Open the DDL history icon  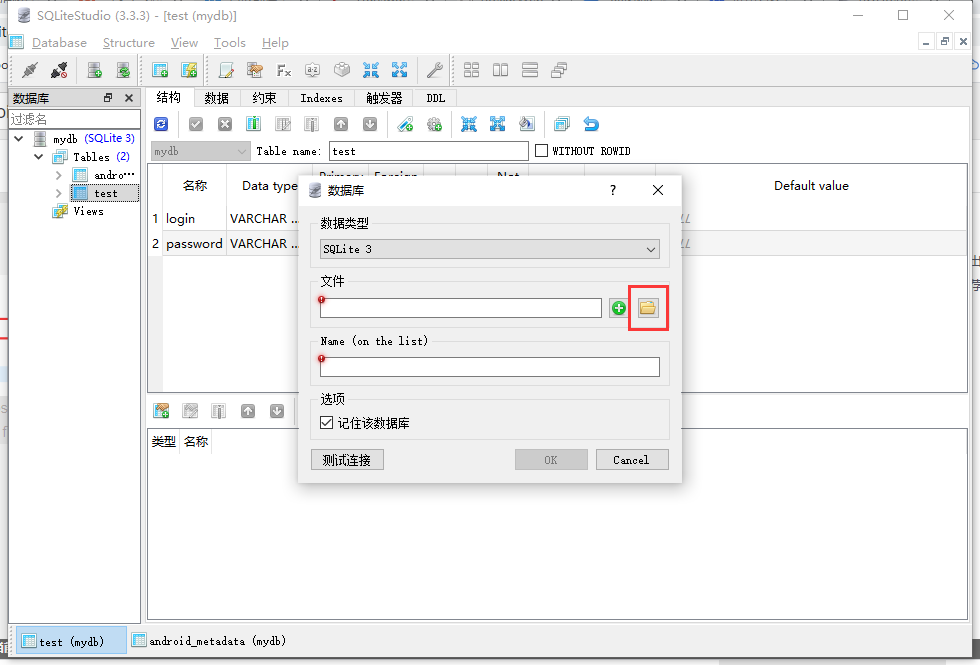pyautogui.click(x=254, y=70)
